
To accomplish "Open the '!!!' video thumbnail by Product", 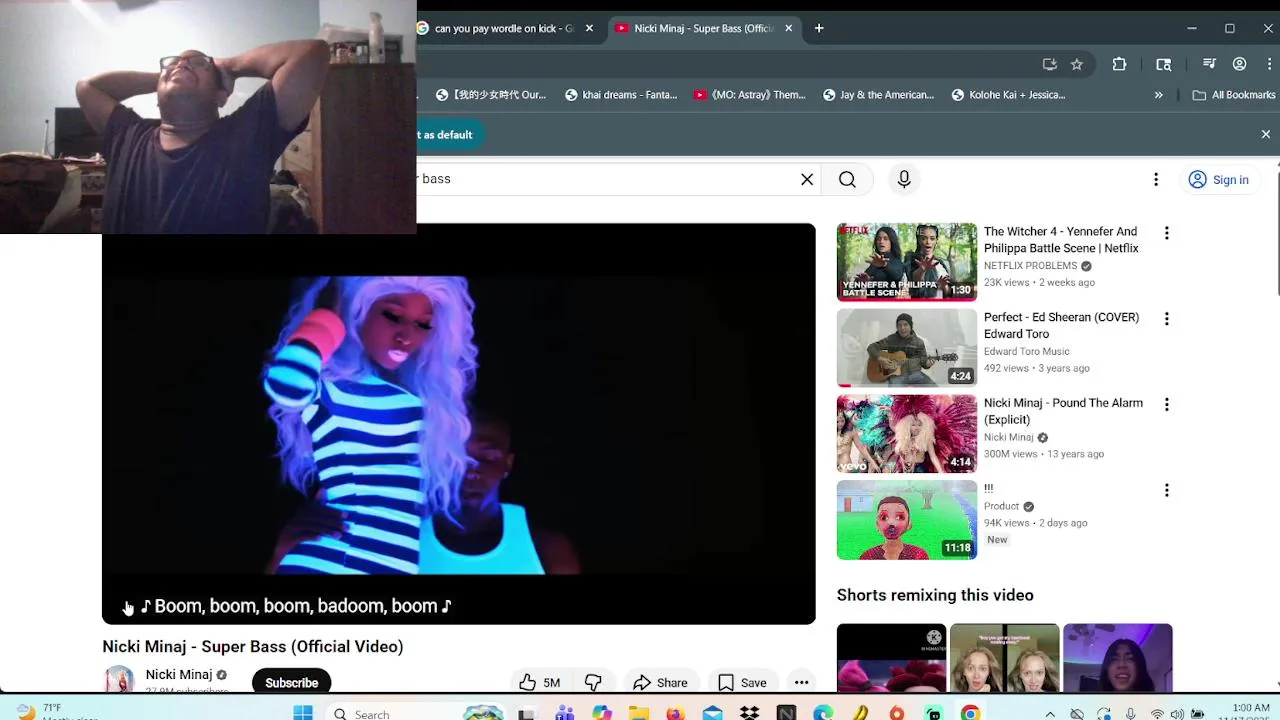I will 907,520.
